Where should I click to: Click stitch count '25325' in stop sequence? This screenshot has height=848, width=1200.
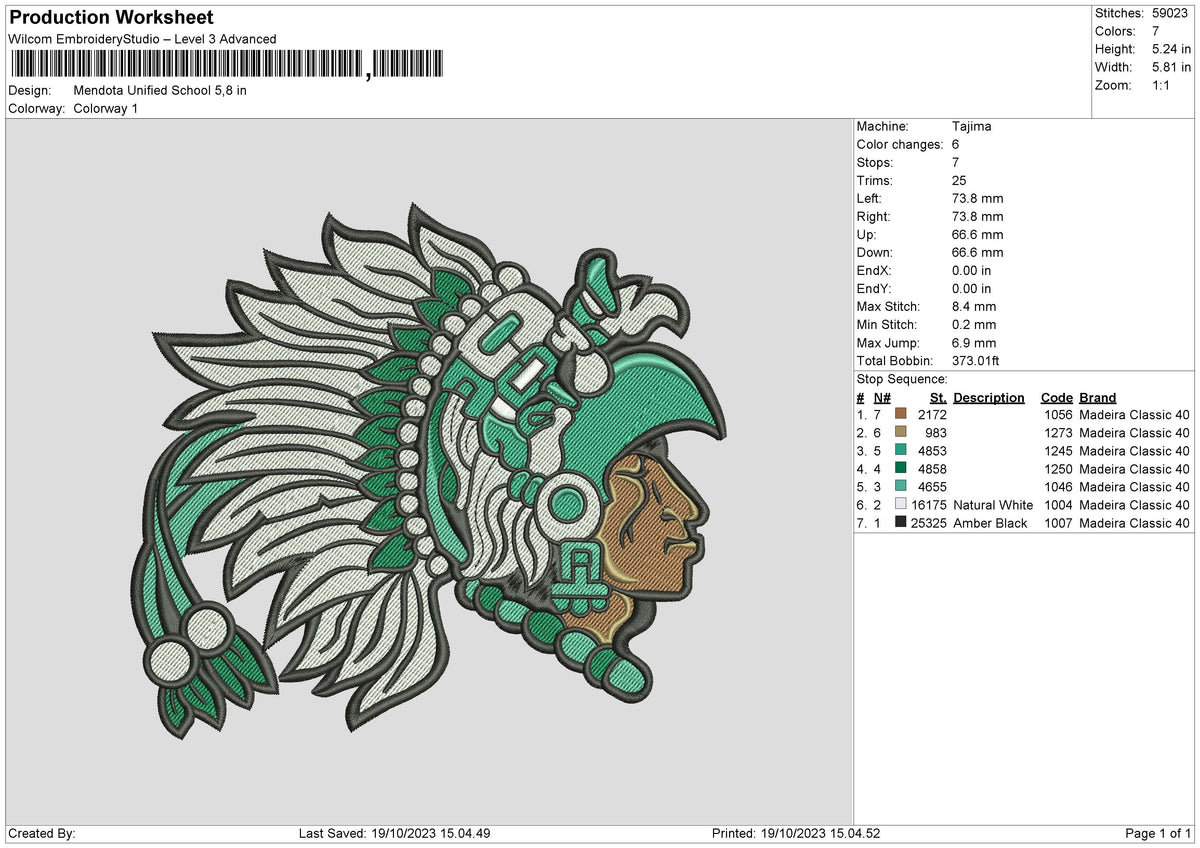coord(929,523)
